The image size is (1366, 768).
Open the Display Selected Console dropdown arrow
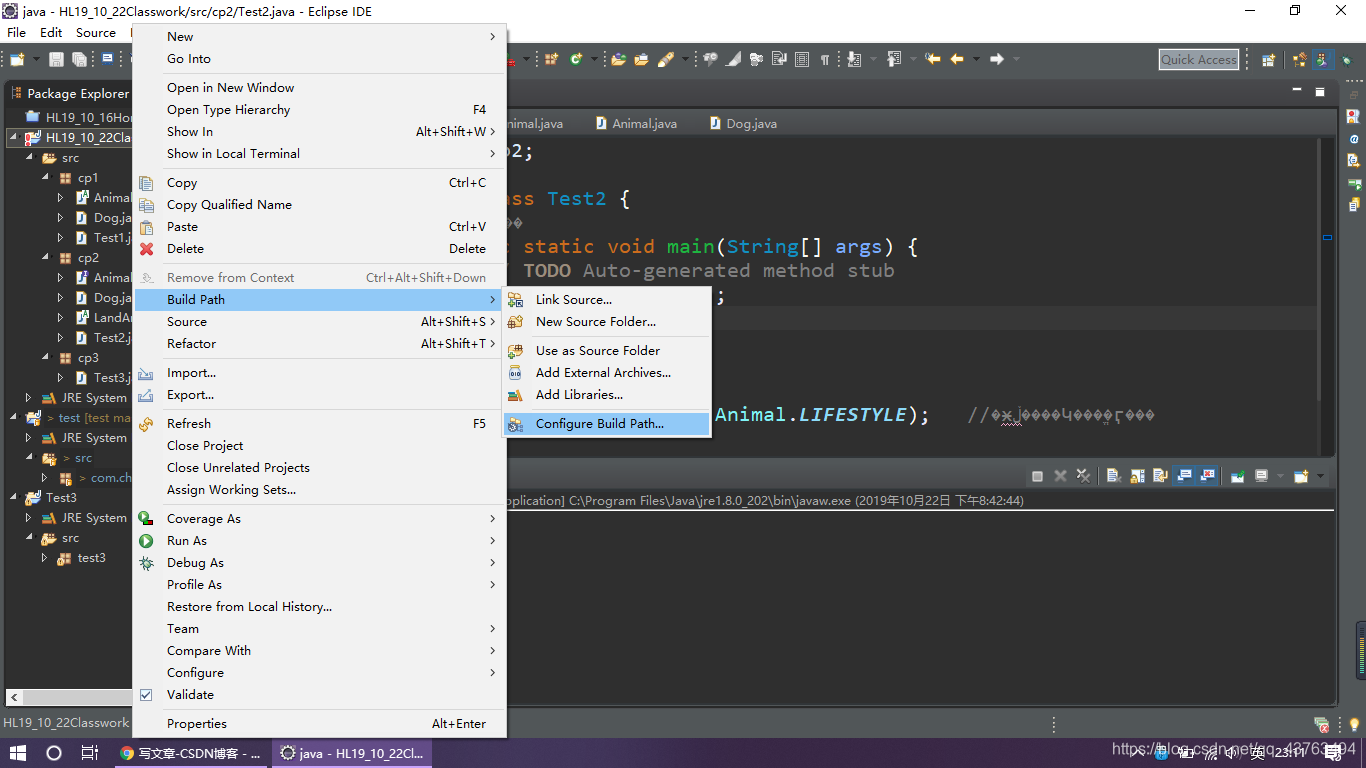point(1280,476)
